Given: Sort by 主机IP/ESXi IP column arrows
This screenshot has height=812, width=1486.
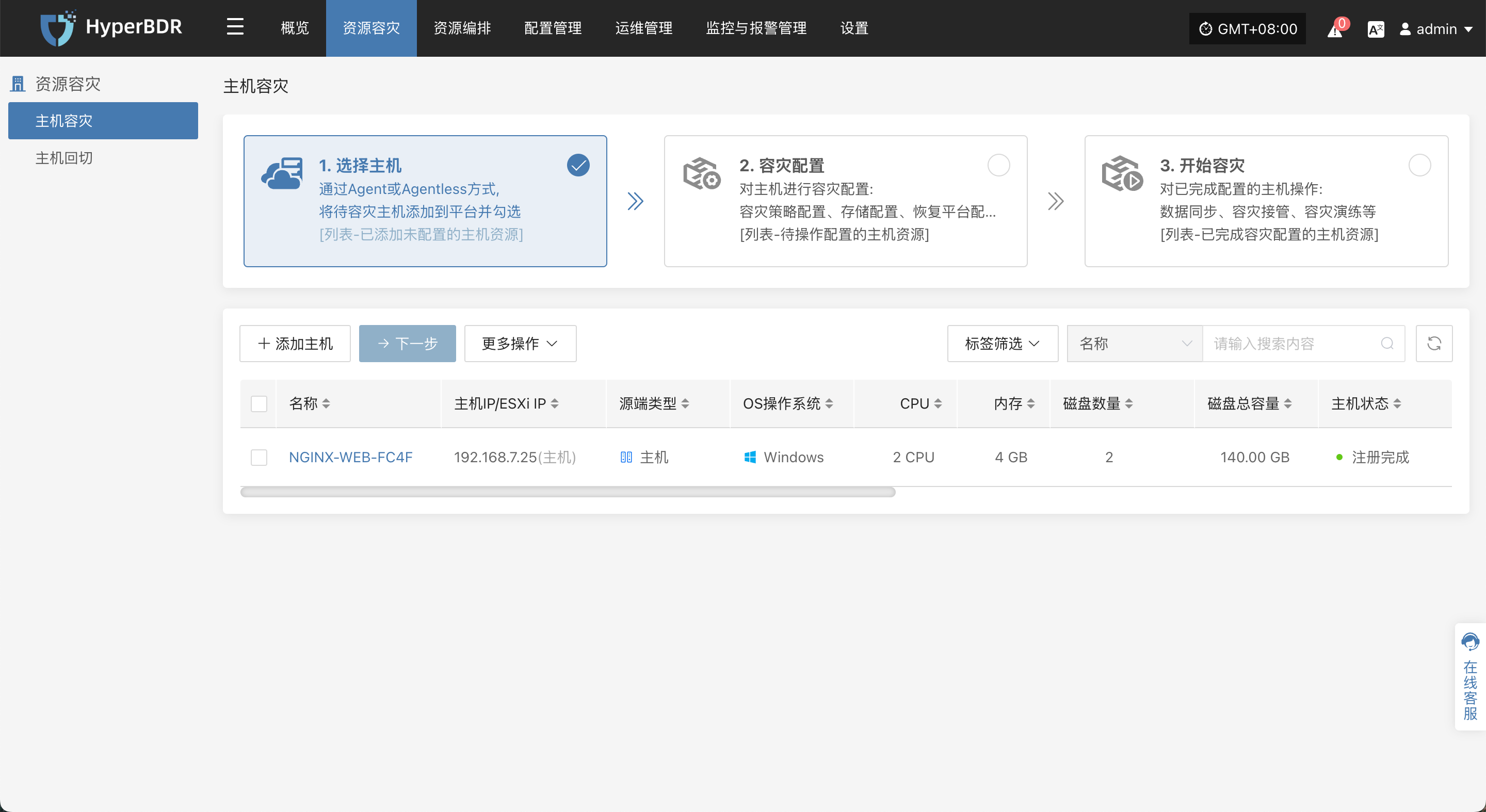Looking at the screenshot, I should point(554,404).
